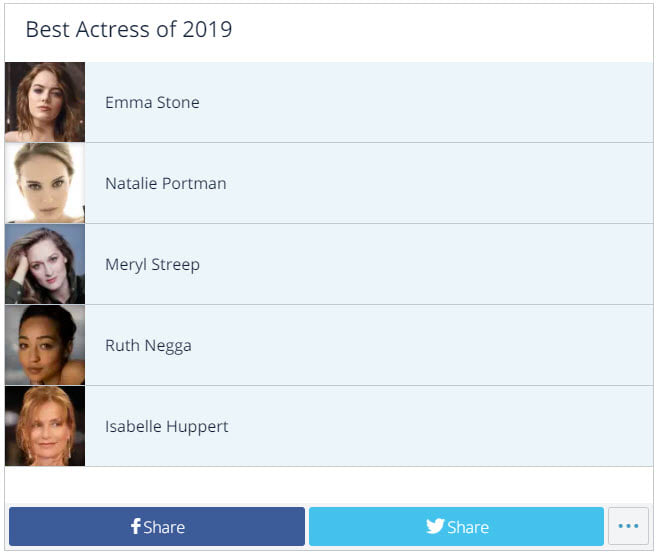Share the poll on Twitter
This screenshot has width=657, height=552.
point(456,526)
